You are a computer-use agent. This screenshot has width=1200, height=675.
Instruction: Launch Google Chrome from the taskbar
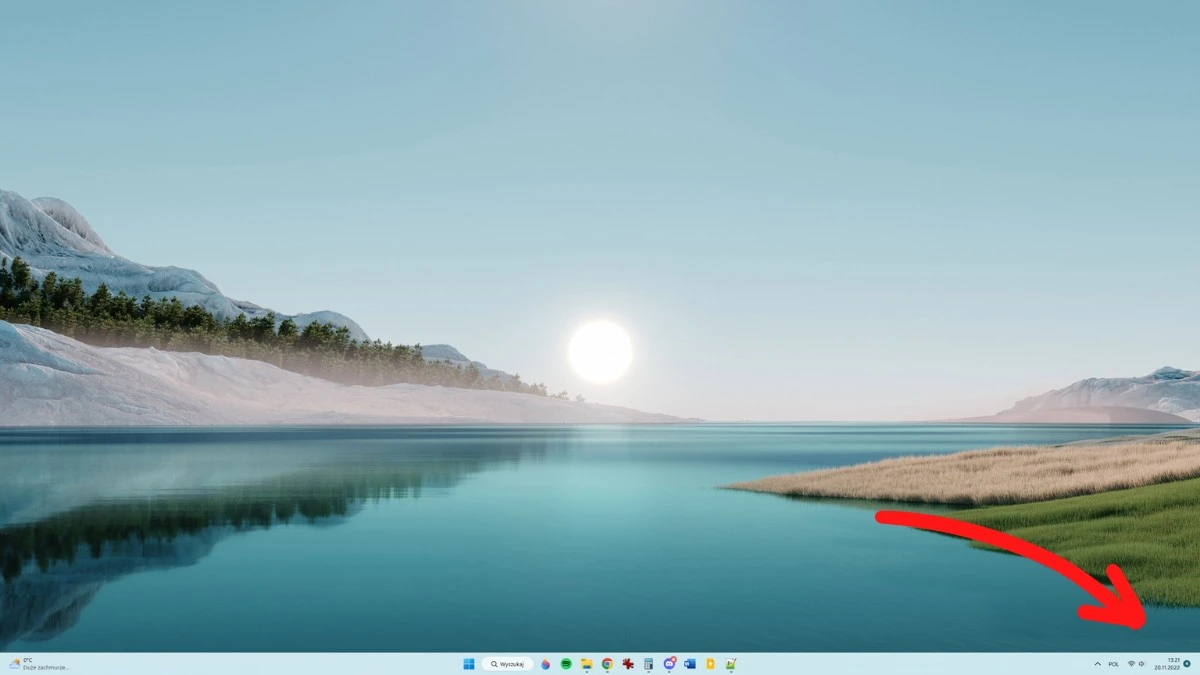click(x=606, y=664)
